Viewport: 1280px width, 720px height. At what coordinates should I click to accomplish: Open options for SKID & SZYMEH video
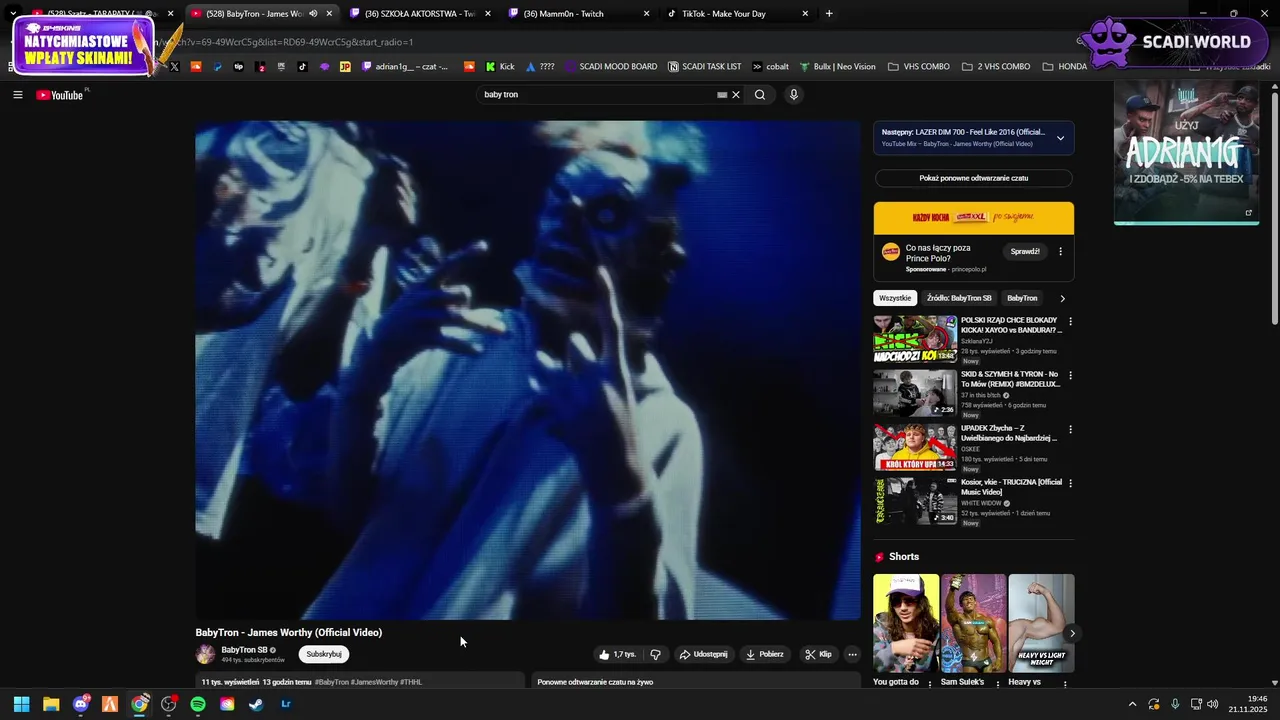(1070, 376)
